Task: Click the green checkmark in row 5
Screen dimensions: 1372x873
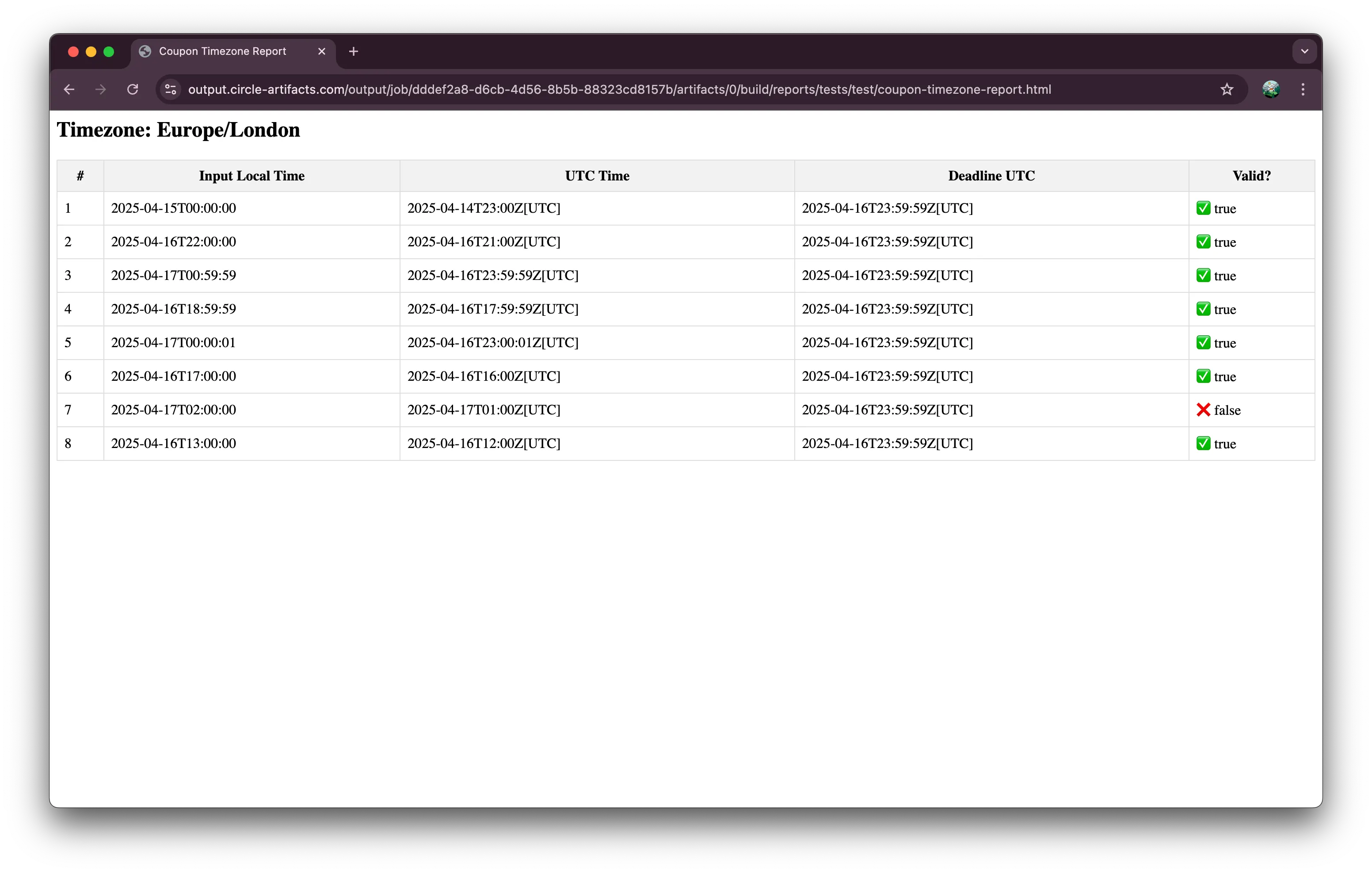Action: click(1203, 343)
